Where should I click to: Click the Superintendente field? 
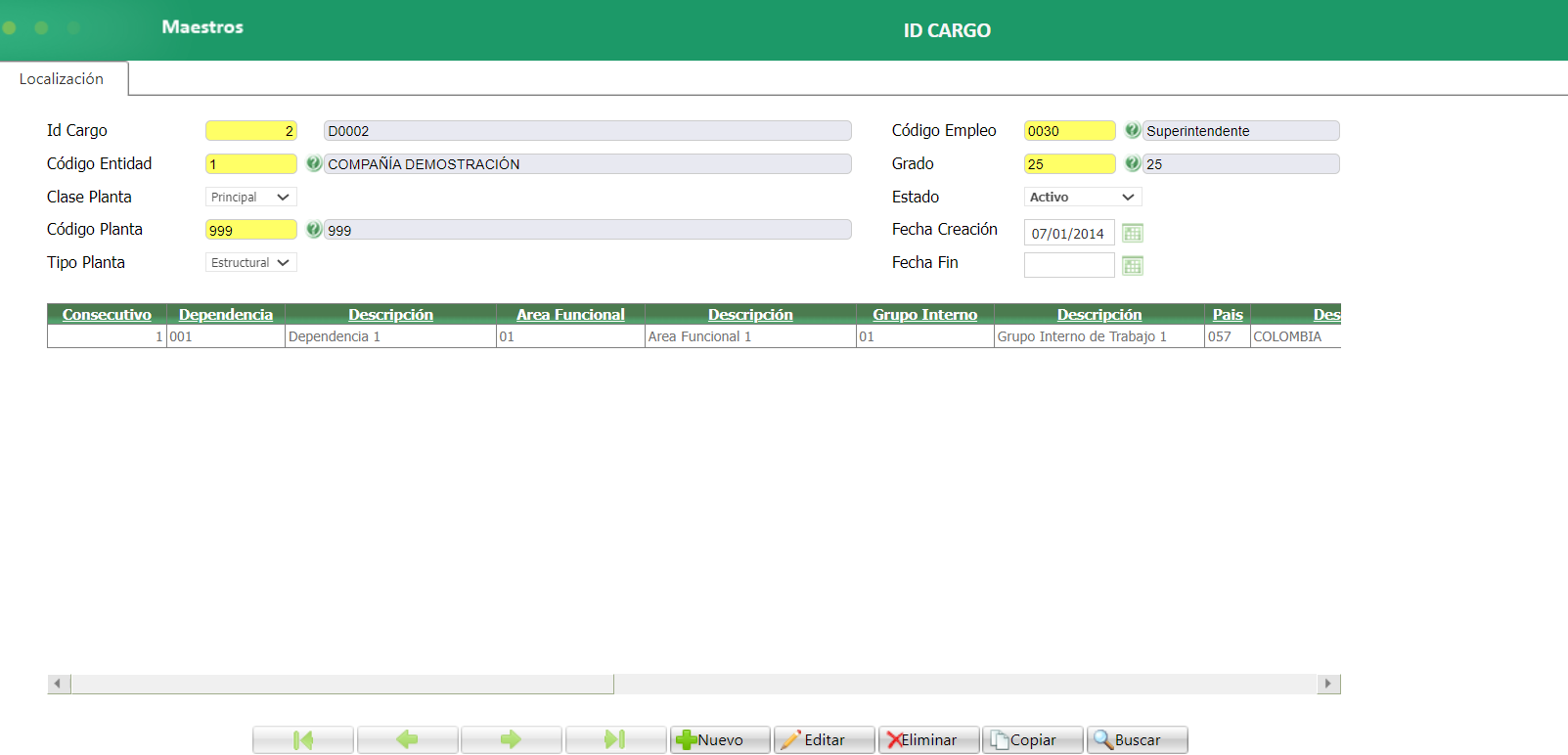tap(1240, 130)
